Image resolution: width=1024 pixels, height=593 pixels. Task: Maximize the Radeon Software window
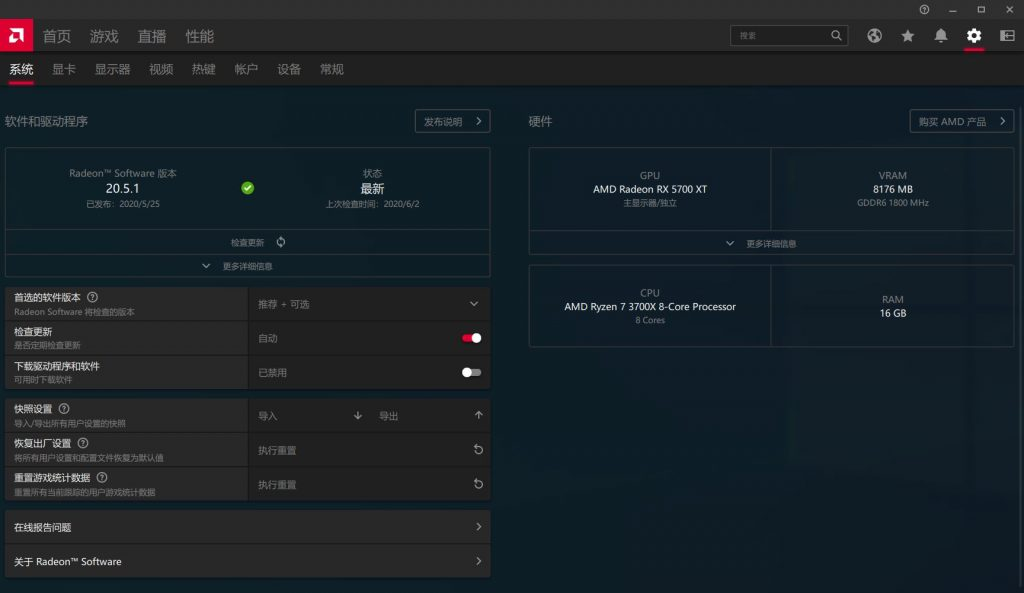pos(981,10)
